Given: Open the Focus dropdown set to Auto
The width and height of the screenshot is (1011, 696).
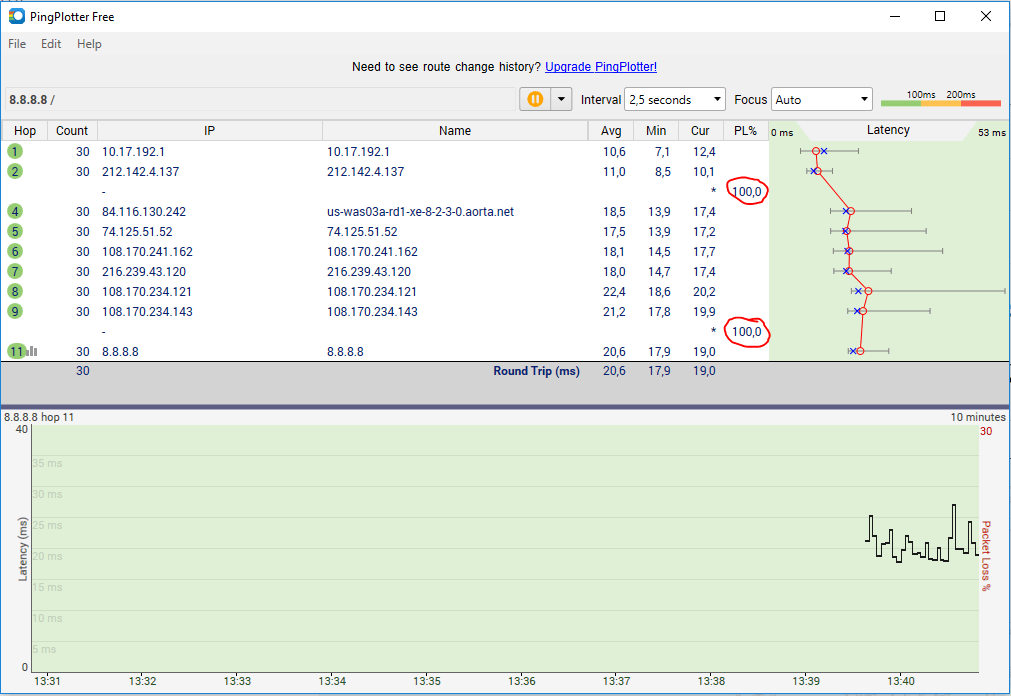Looking at the screenshot, I should click(x=821, y=99).
